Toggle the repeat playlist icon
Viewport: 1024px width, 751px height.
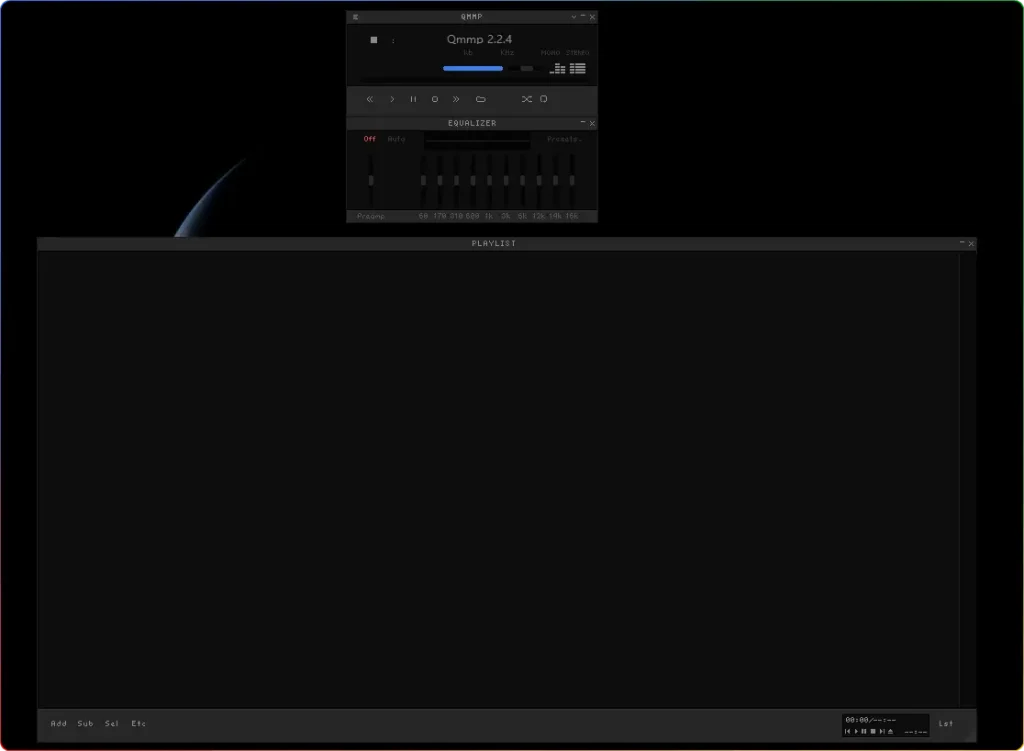pyautogui.click(x=544, y=99)
